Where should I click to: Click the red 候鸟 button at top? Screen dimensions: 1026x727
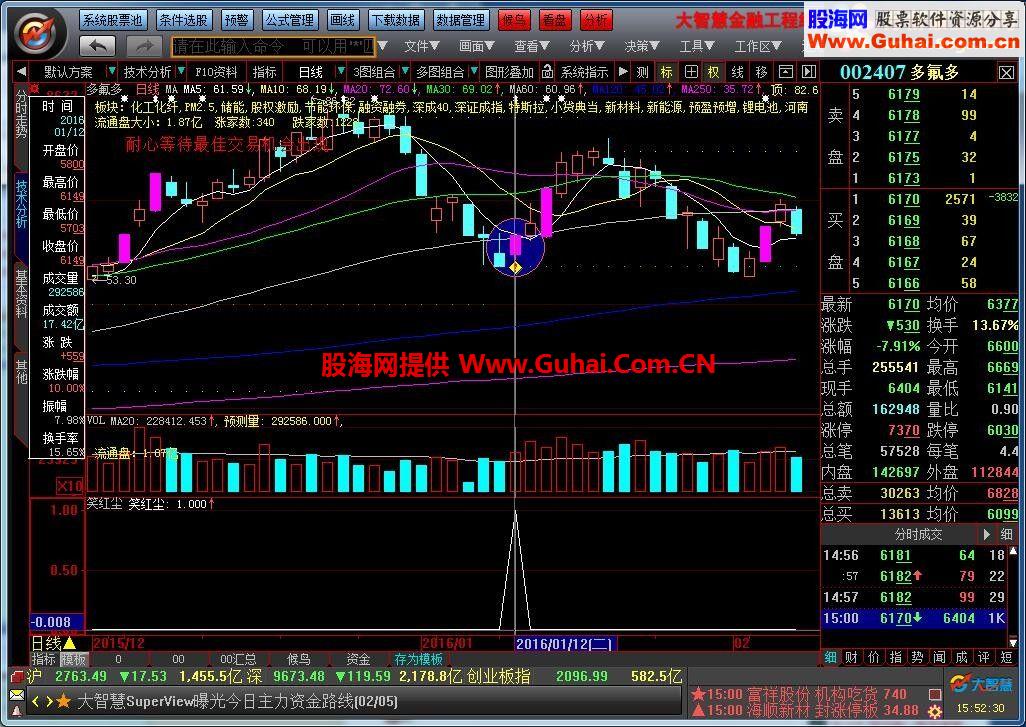514,20
